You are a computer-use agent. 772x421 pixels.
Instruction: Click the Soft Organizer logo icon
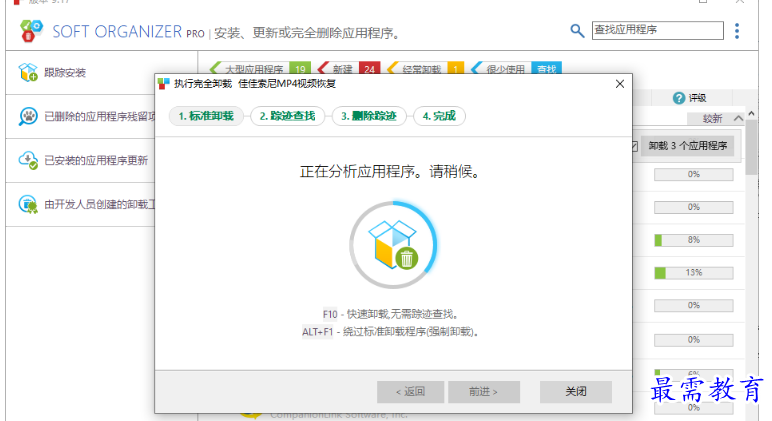pos(31,31)
